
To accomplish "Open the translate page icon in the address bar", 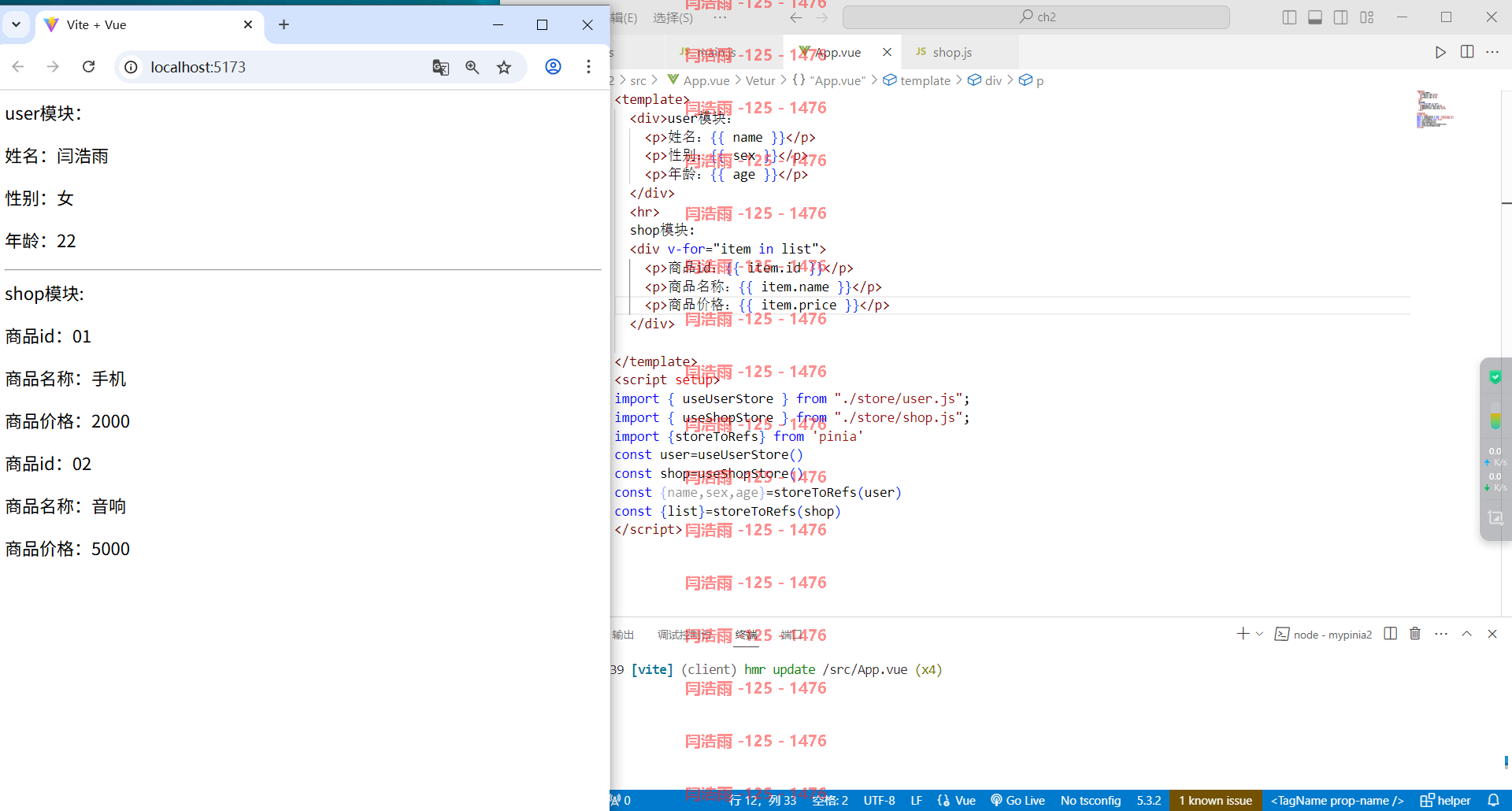I will [441, 68].
